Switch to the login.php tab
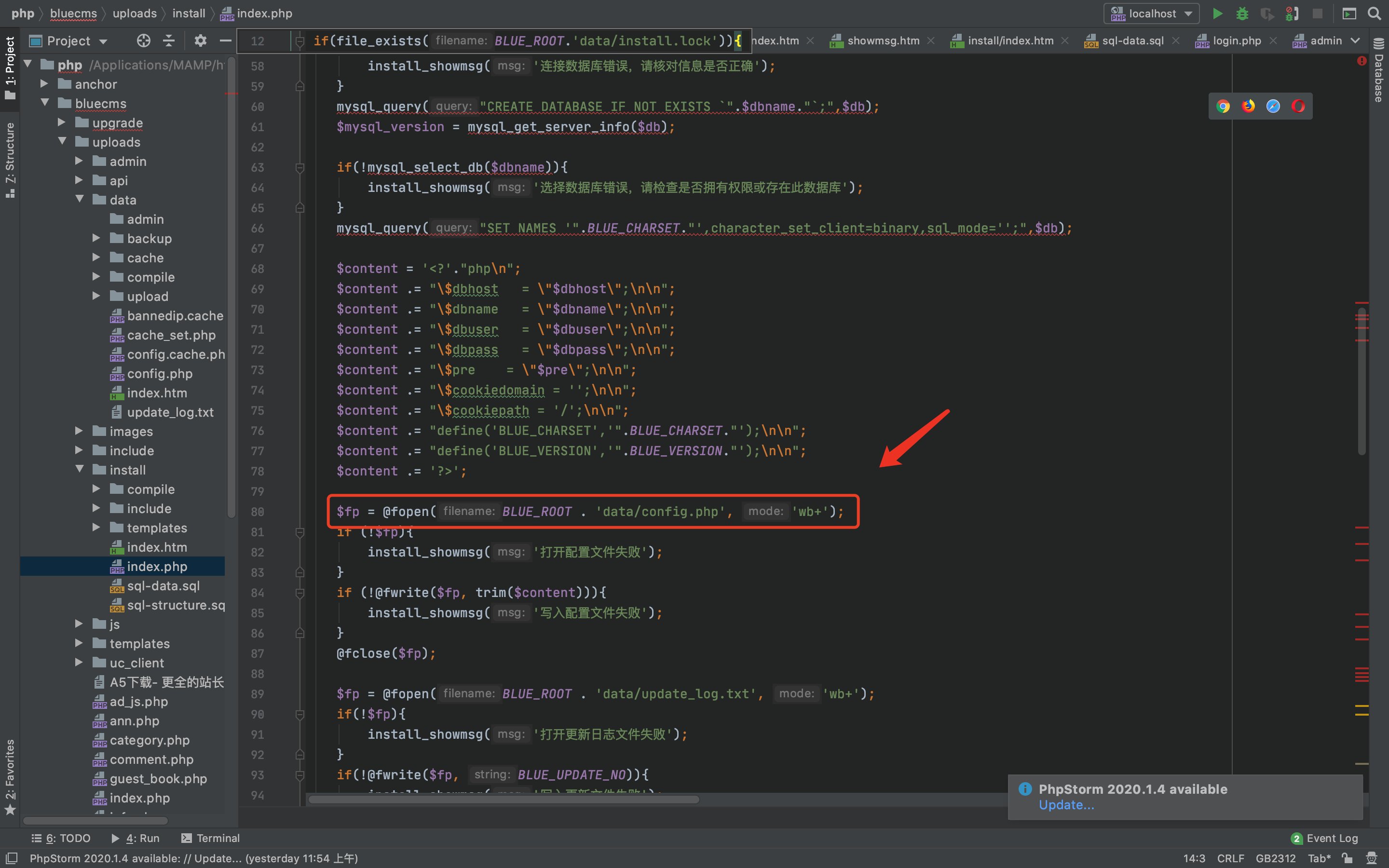This screenshot has height=868, width=1389. click(1236, 41)
